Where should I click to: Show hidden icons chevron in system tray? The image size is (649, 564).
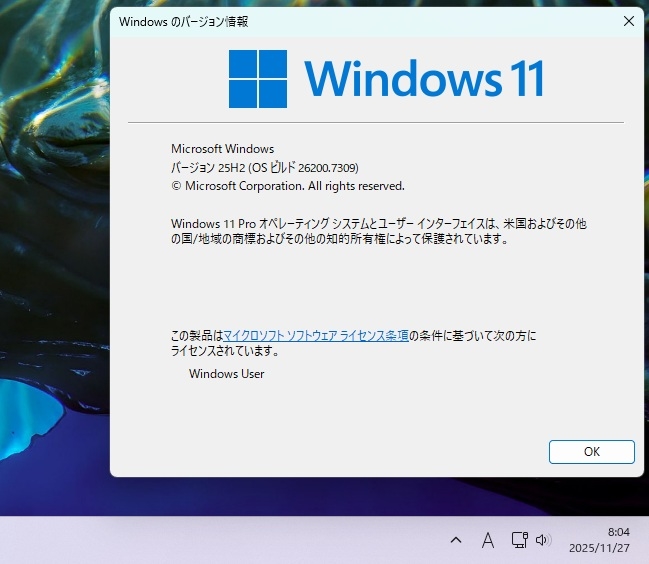456,540
